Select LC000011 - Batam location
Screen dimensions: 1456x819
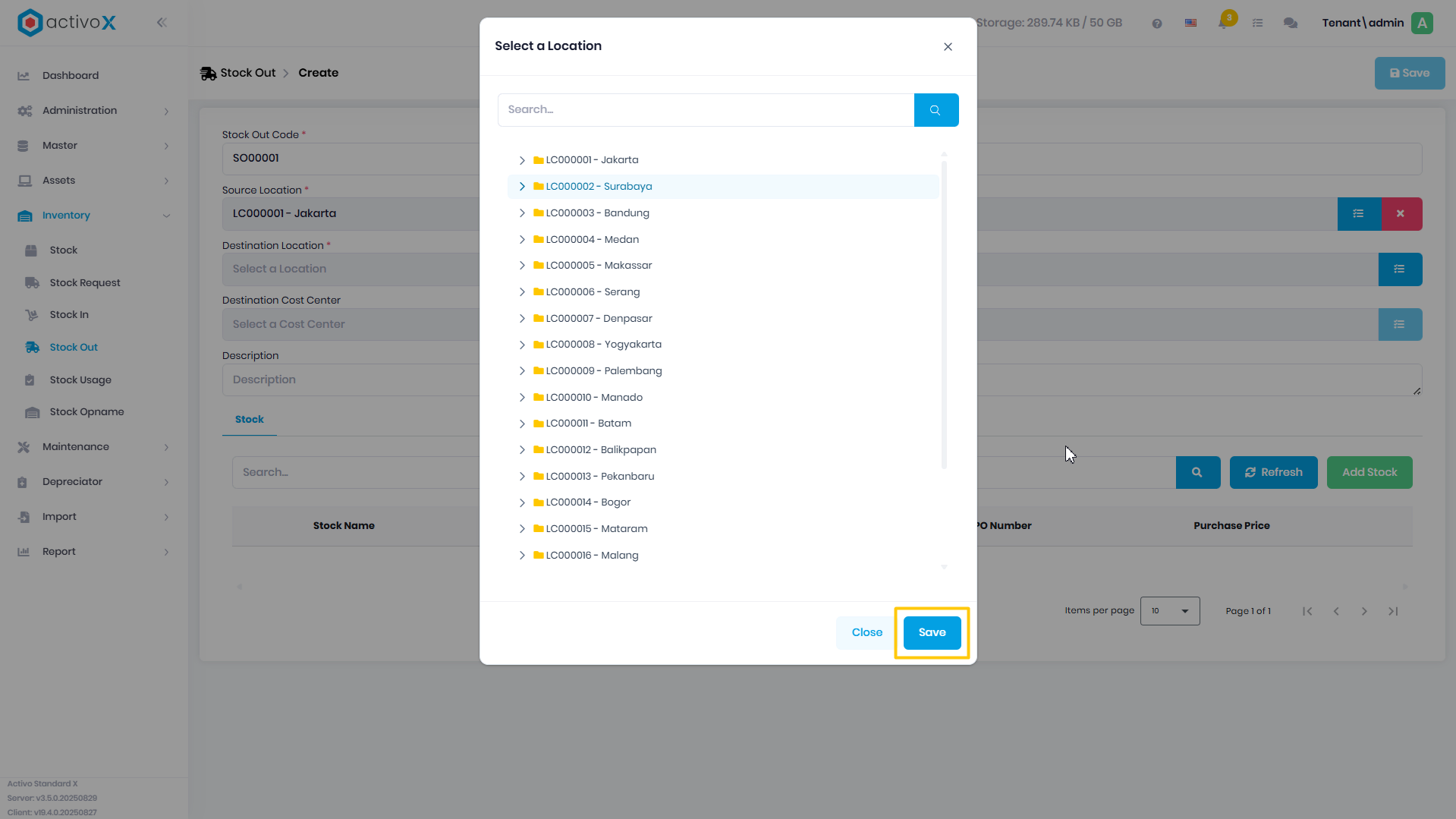tap(588, 424)
